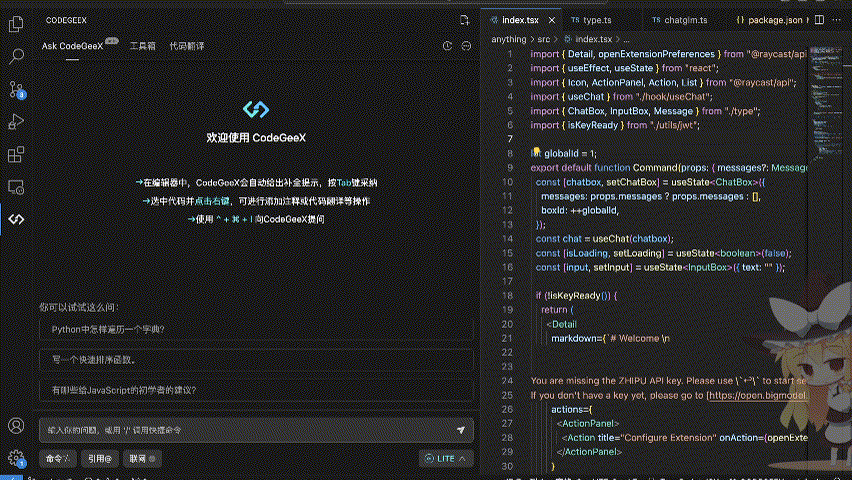Open the chatglm.ts editor tab
The width and height of the screenshot is (852, 480).
[685, 20]
